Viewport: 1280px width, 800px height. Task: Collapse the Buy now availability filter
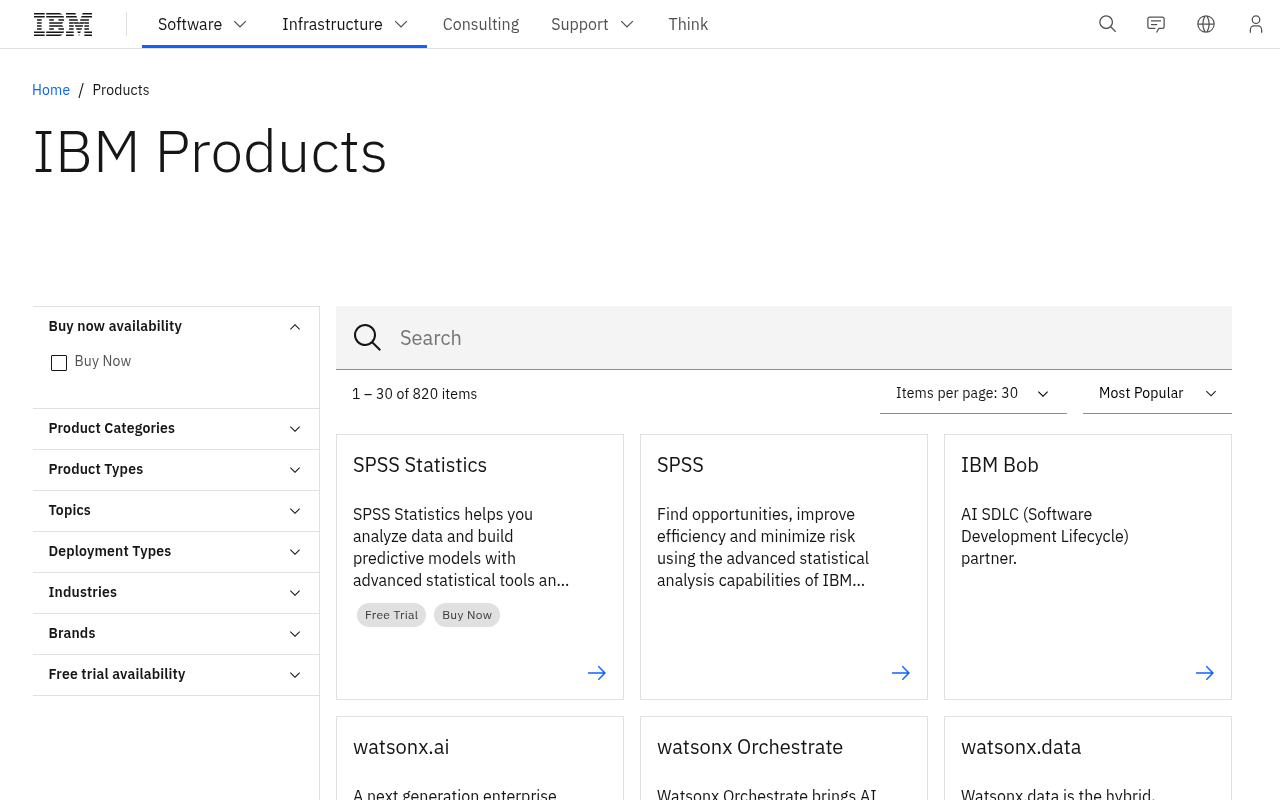coord(176,326)
